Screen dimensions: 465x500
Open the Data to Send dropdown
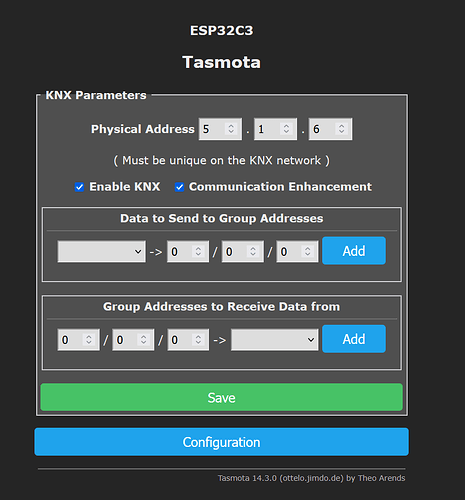(102, 251)
